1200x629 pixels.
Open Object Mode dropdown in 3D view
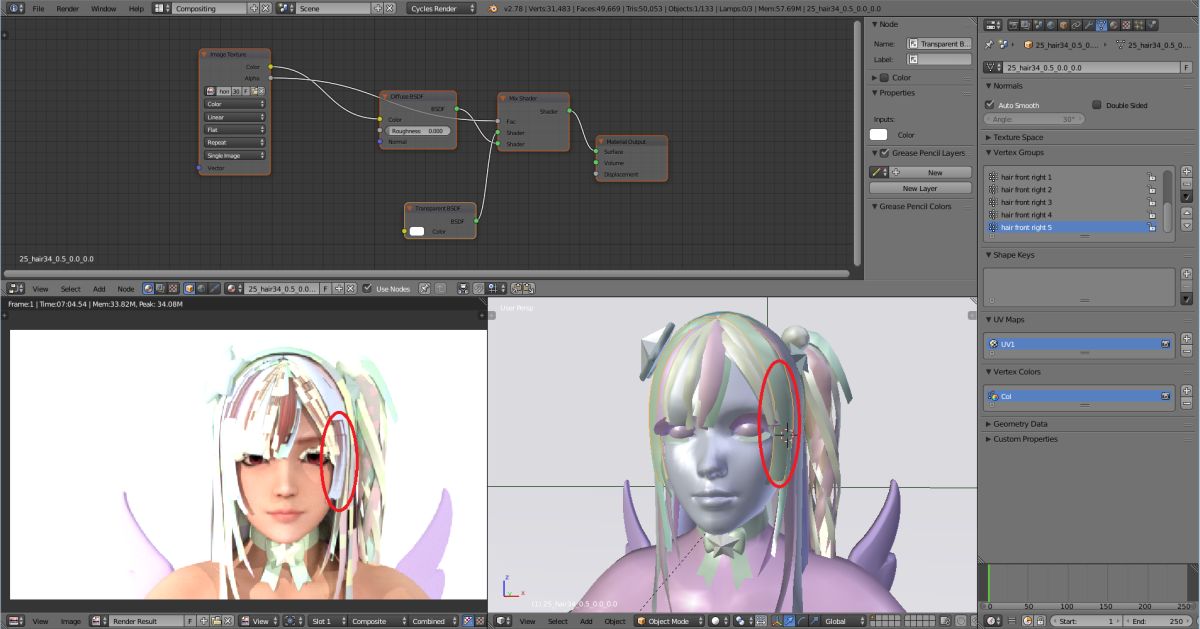pyautogui.click(x=667, y=621)
